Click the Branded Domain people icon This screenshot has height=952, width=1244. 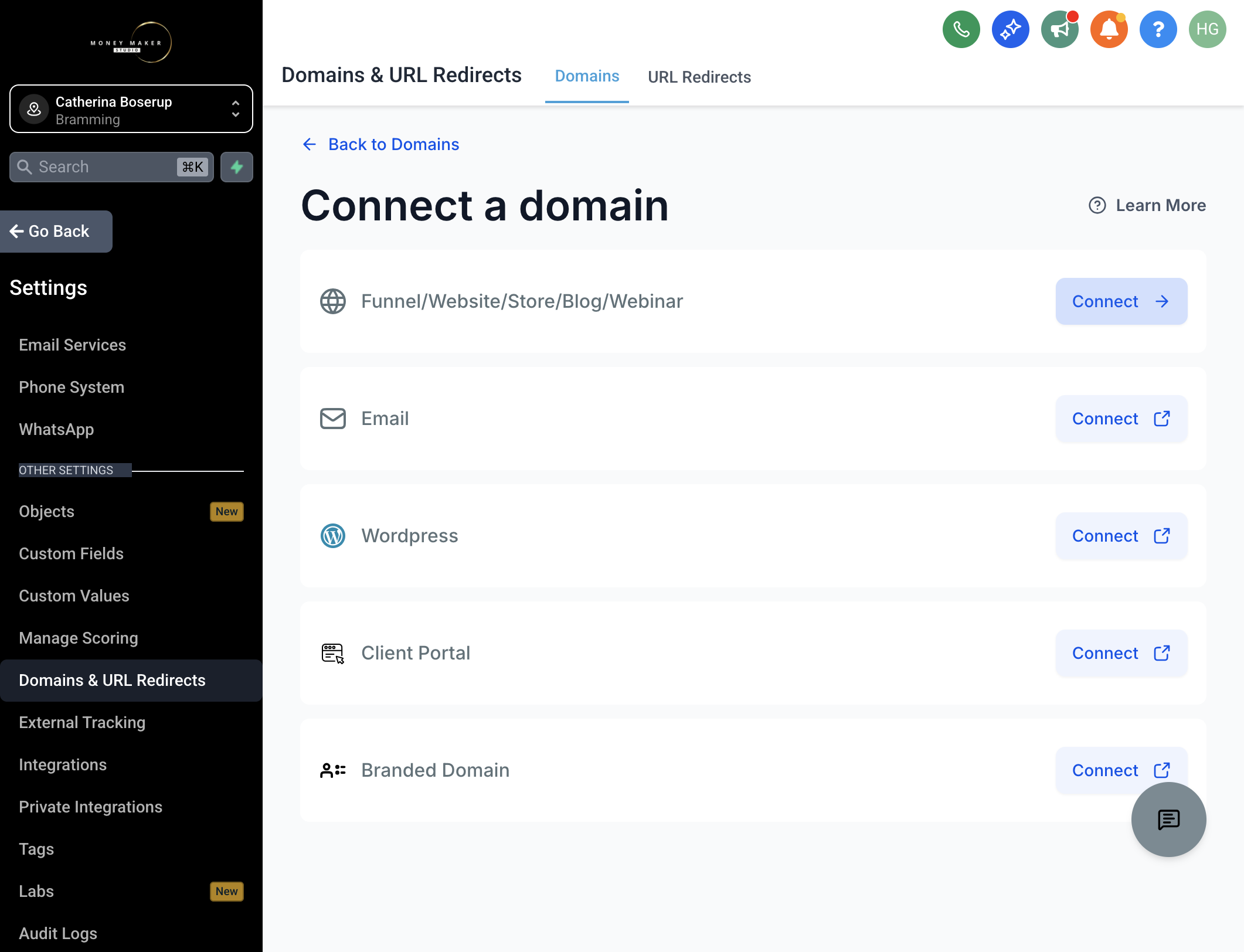[x=333, y=770]
